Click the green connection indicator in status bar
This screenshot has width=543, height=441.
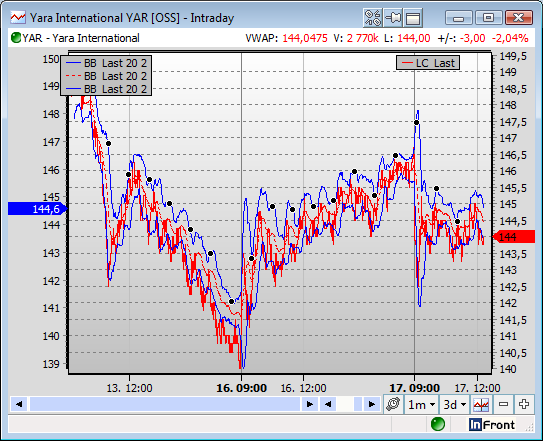[x=438, y=424]
